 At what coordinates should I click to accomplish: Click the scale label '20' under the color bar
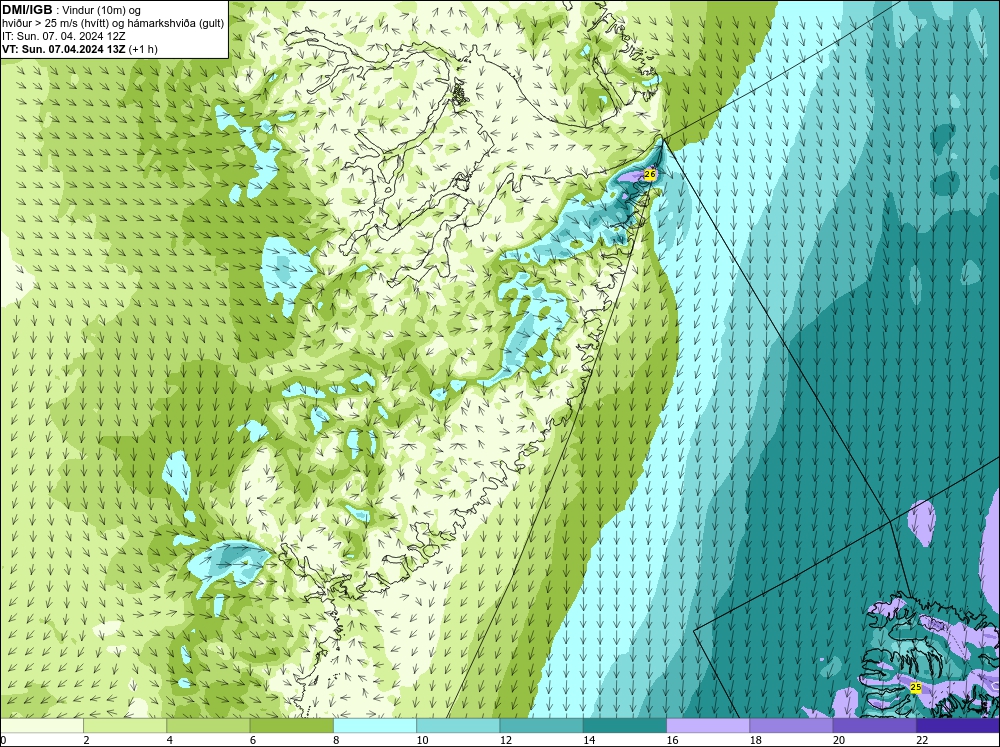[839, 740]
